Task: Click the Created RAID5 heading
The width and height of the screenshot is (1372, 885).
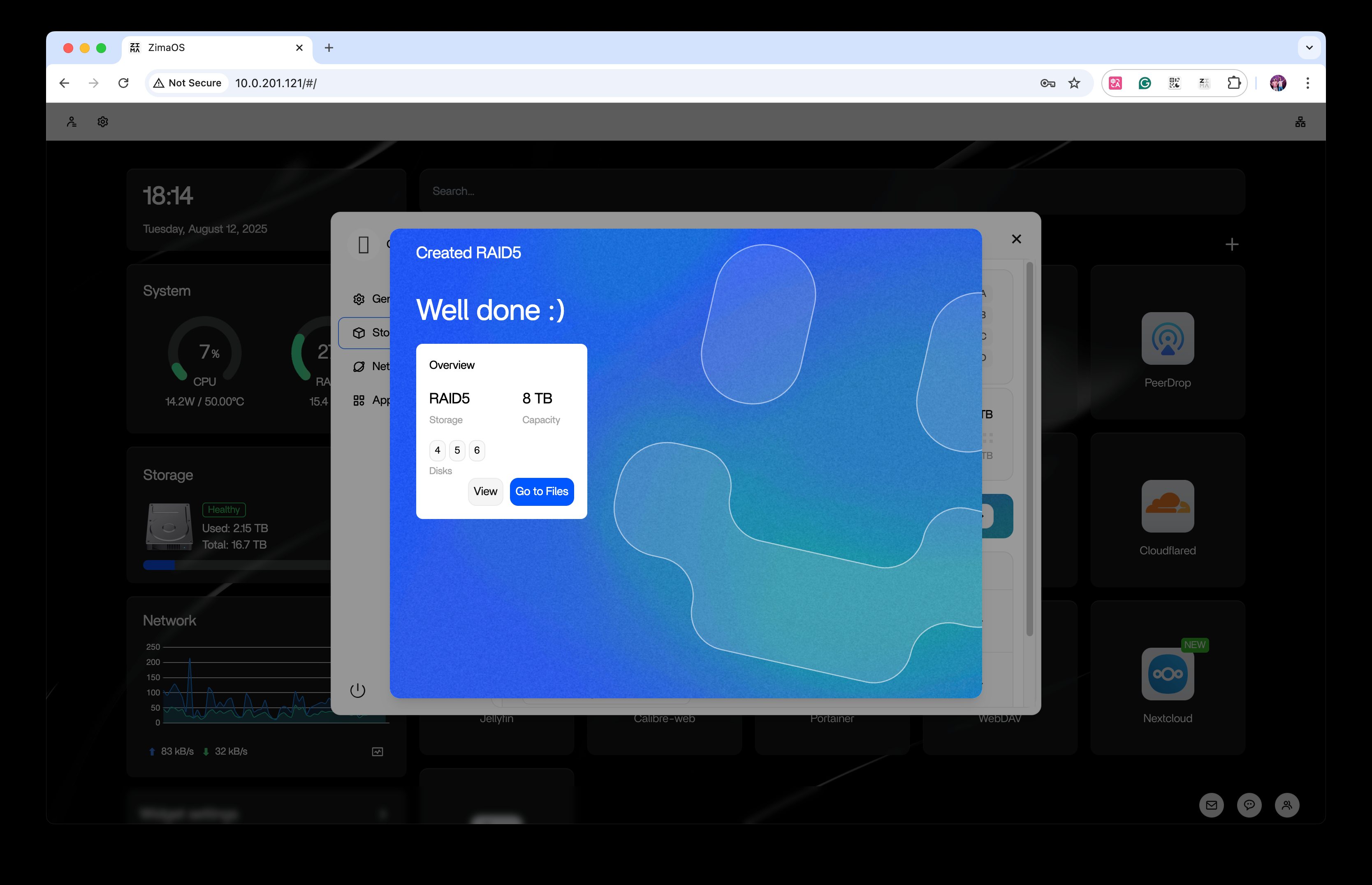Action: (x=468, y=253)
